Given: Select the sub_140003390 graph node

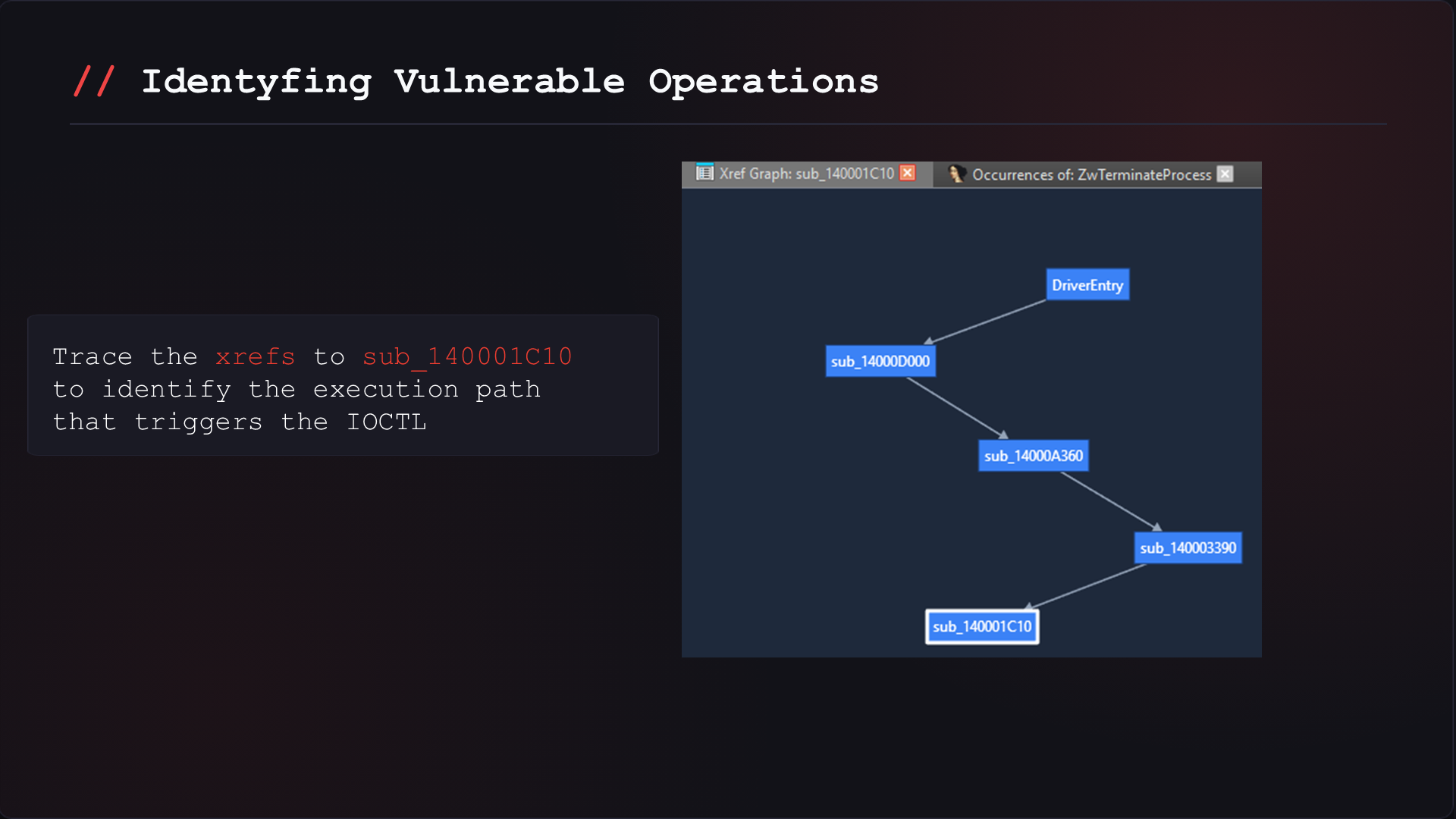Looking at the screenshot, I should coord(1188,548).
